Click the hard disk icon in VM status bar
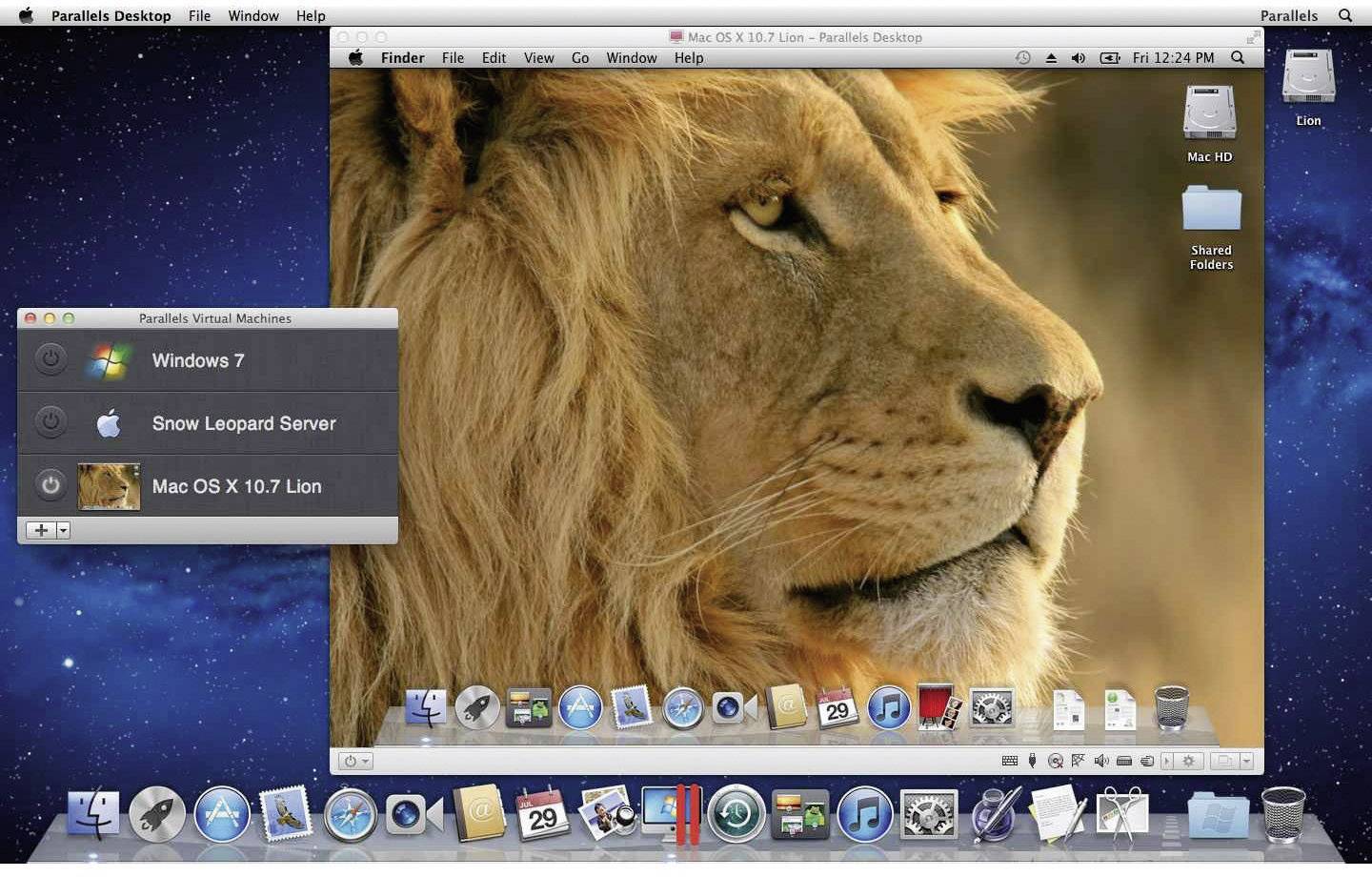 [x=1124, y=761]
